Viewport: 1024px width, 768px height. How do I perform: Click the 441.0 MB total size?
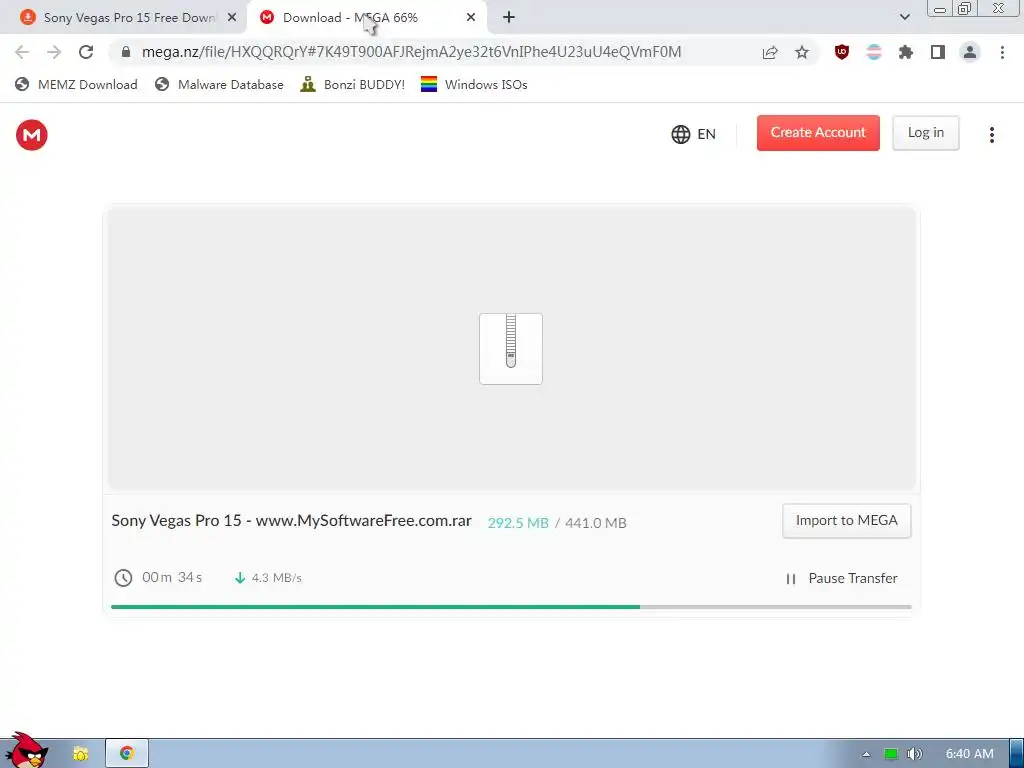[596, 523]
